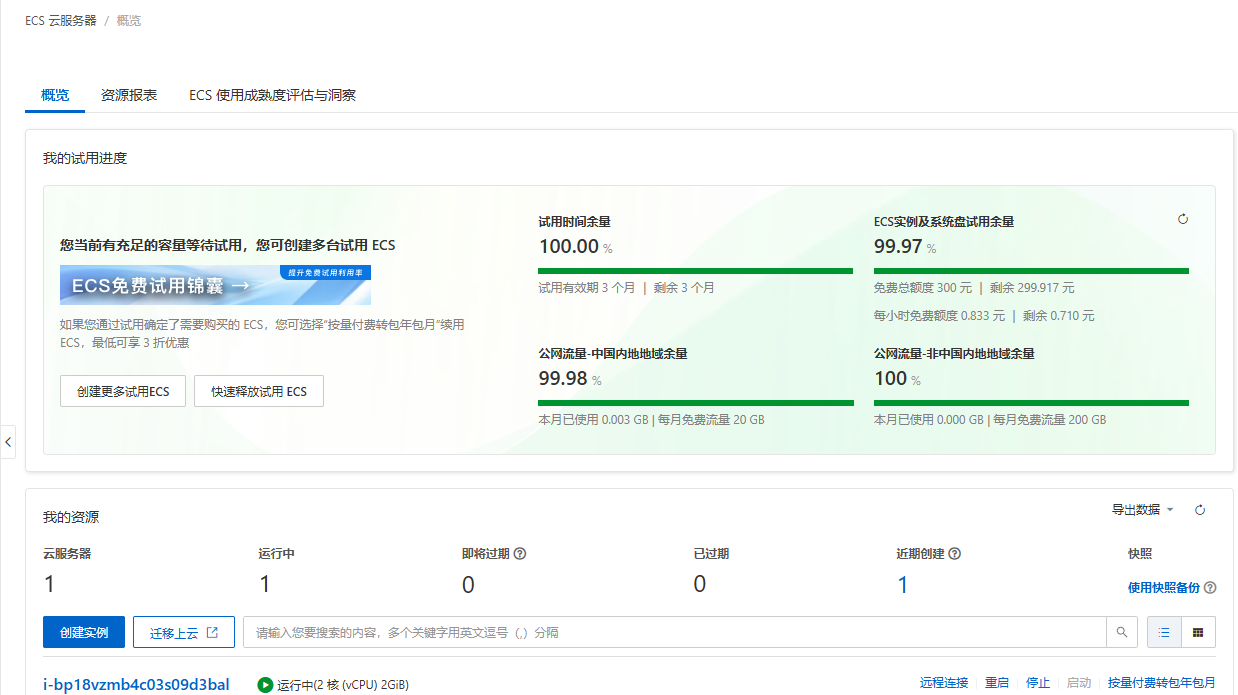Refresh the 我的资源 section
Image resolution: width=1238 pixels, height=695 pixels.
pyautogui.click(x=1200, y=510)
